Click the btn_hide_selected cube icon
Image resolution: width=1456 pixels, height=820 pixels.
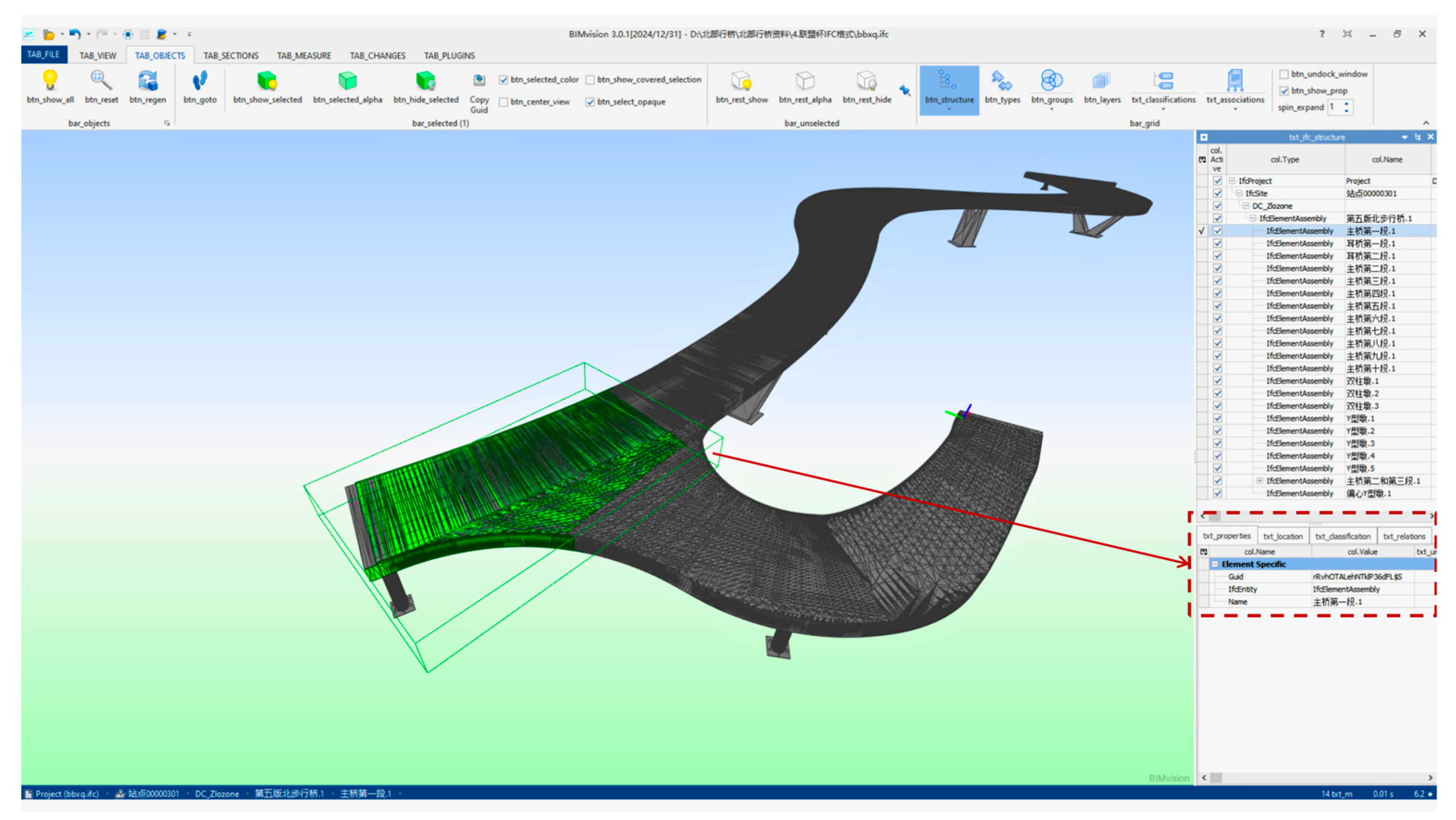[426, 80]
